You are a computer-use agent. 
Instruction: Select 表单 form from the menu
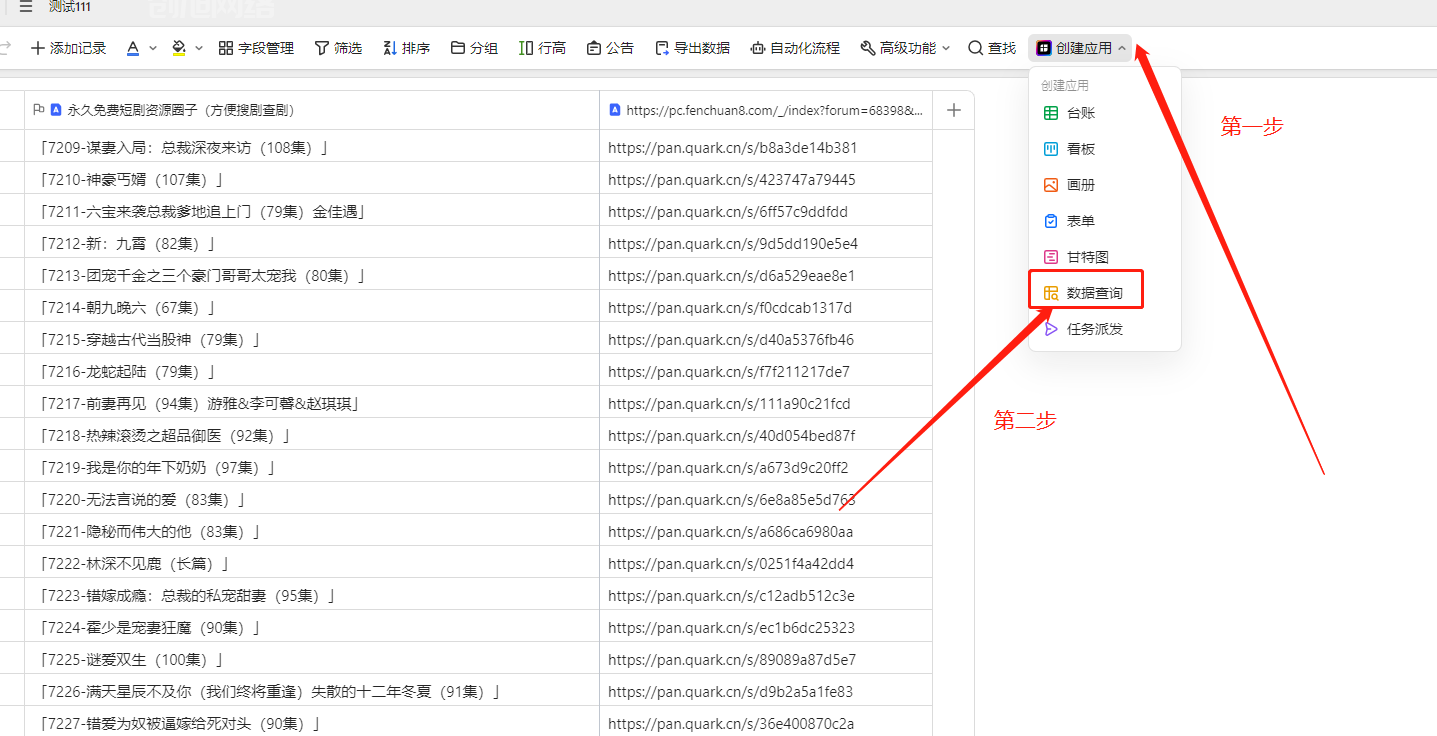(x=1105, y=221)
